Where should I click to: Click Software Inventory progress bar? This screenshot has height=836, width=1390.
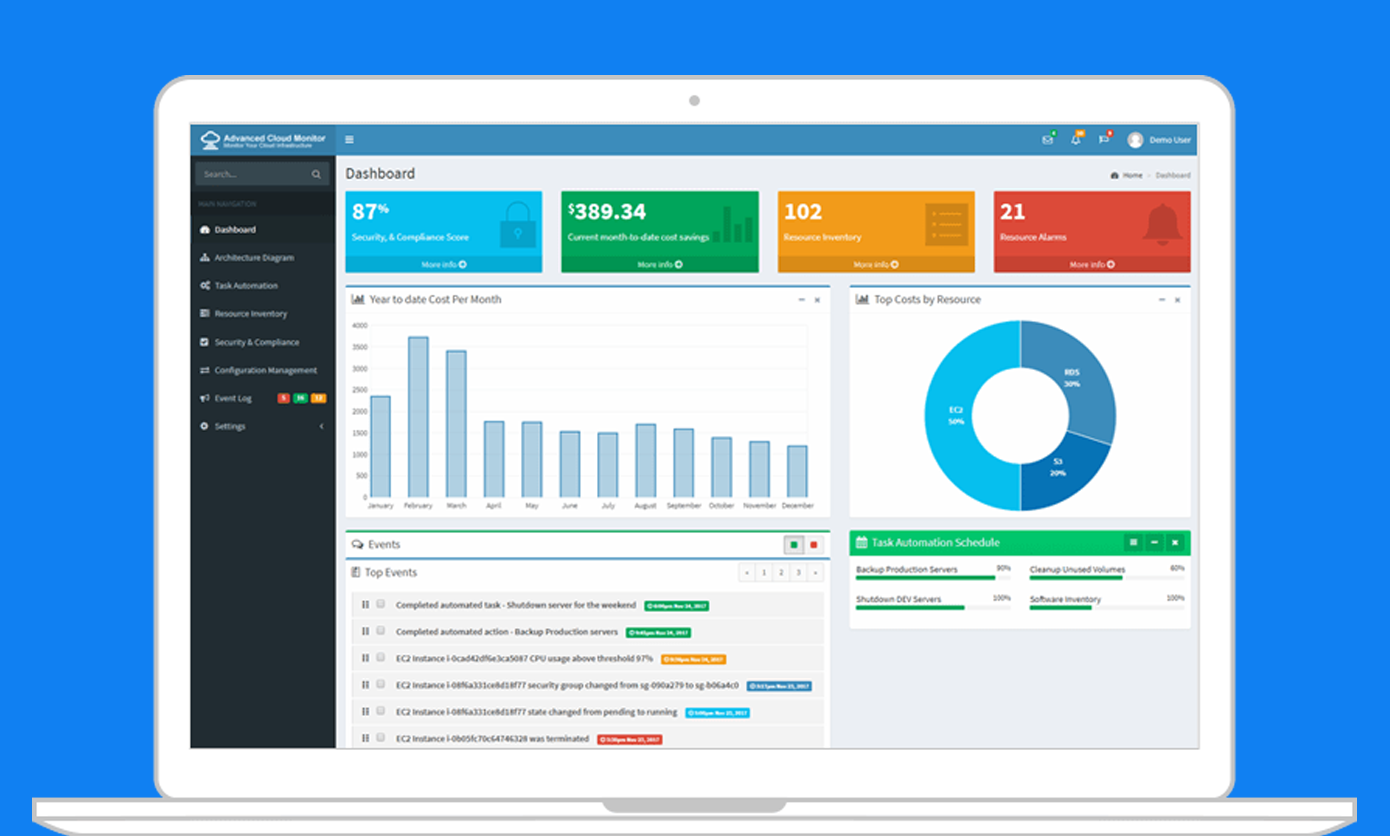click(1107, 608)
